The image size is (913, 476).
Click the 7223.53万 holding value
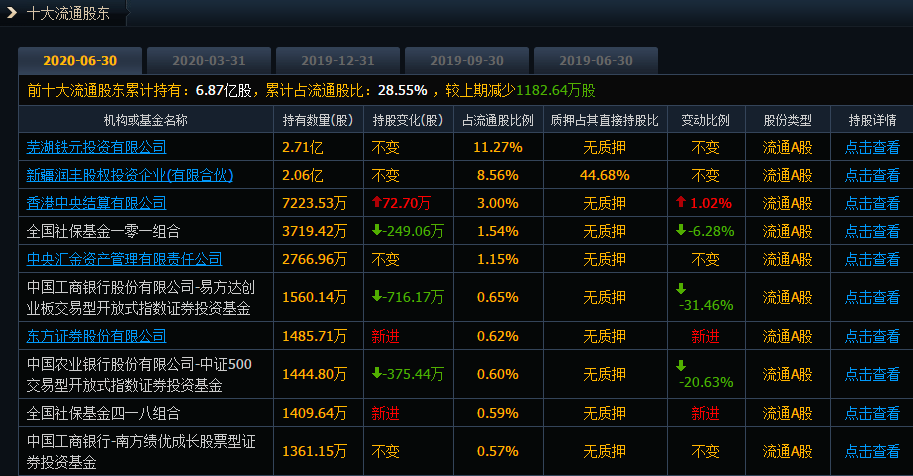click(x=314, y=203)
